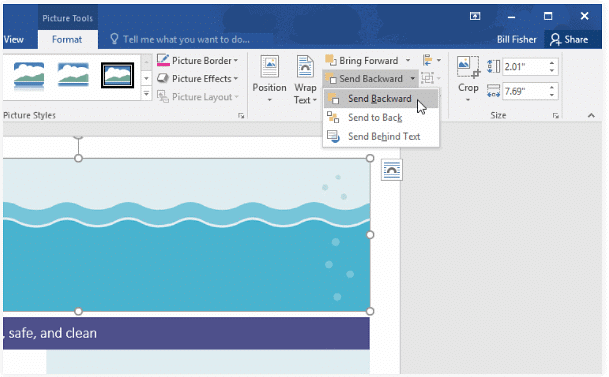
Task: Switch to the View tab
Action: click(14, 40)
